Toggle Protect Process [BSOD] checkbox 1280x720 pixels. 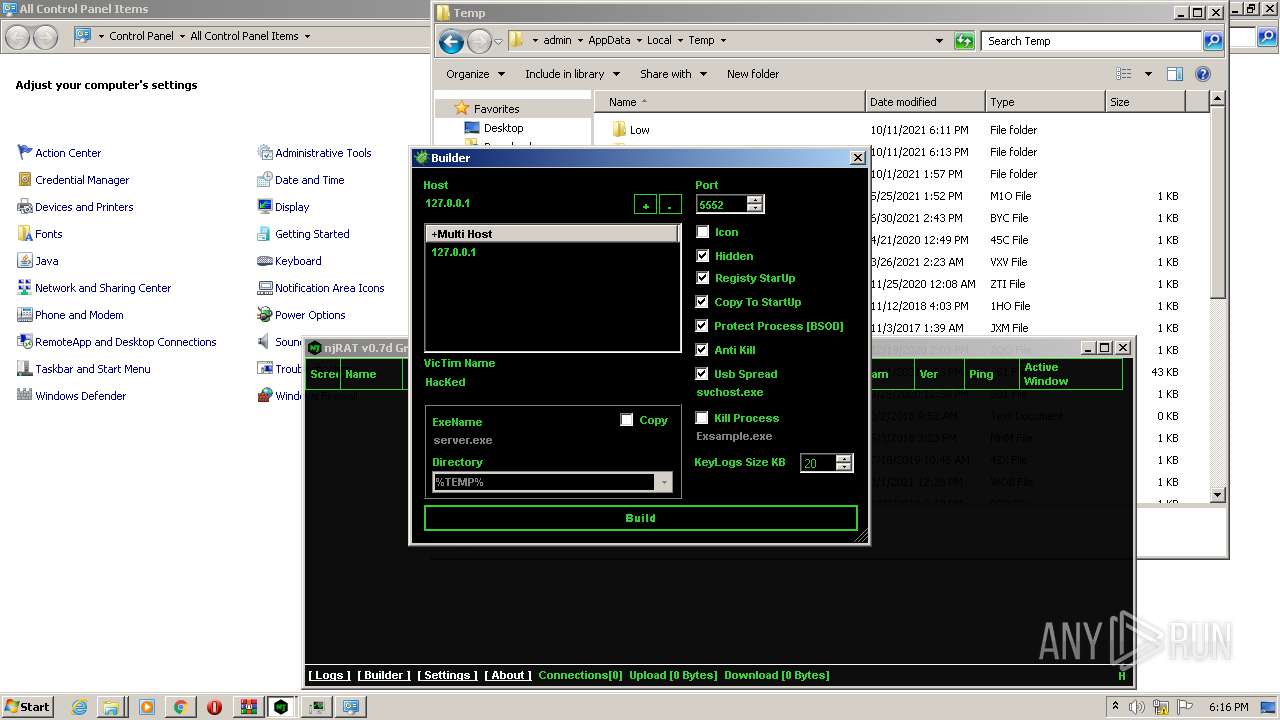(703, 326)
